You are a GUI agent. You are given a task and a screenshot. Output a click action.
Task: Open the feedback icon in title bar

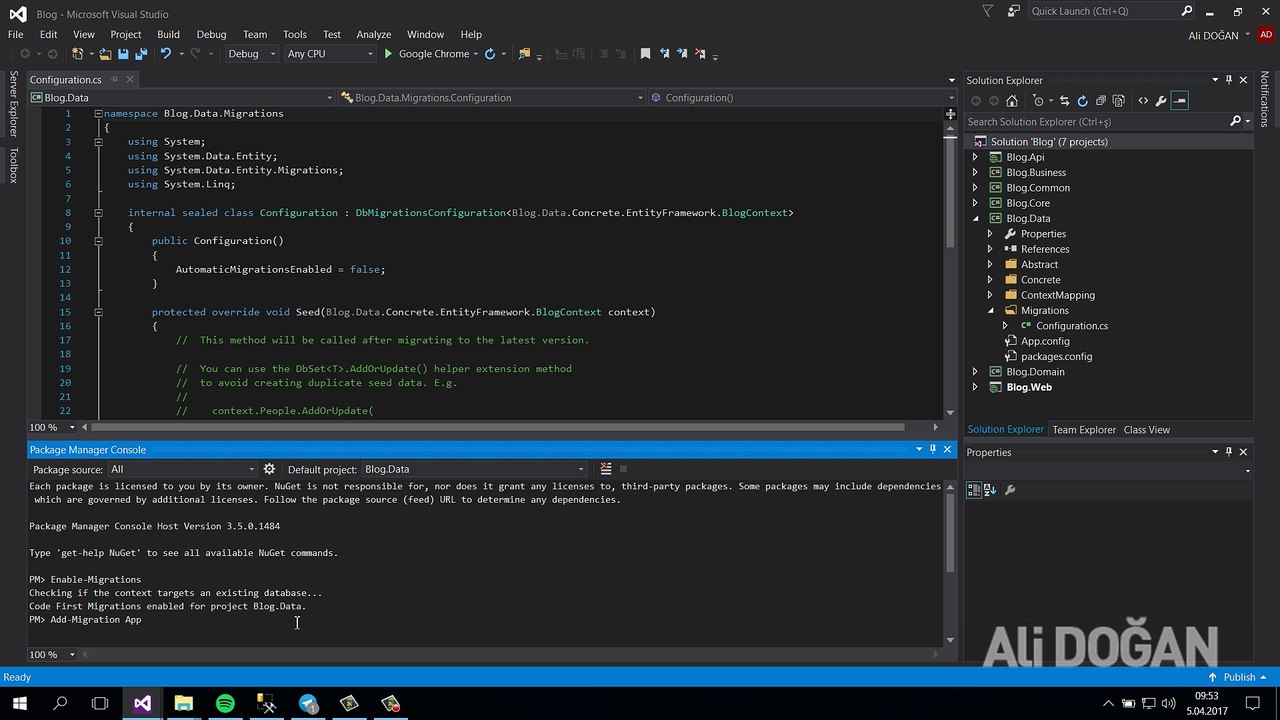1014,11
